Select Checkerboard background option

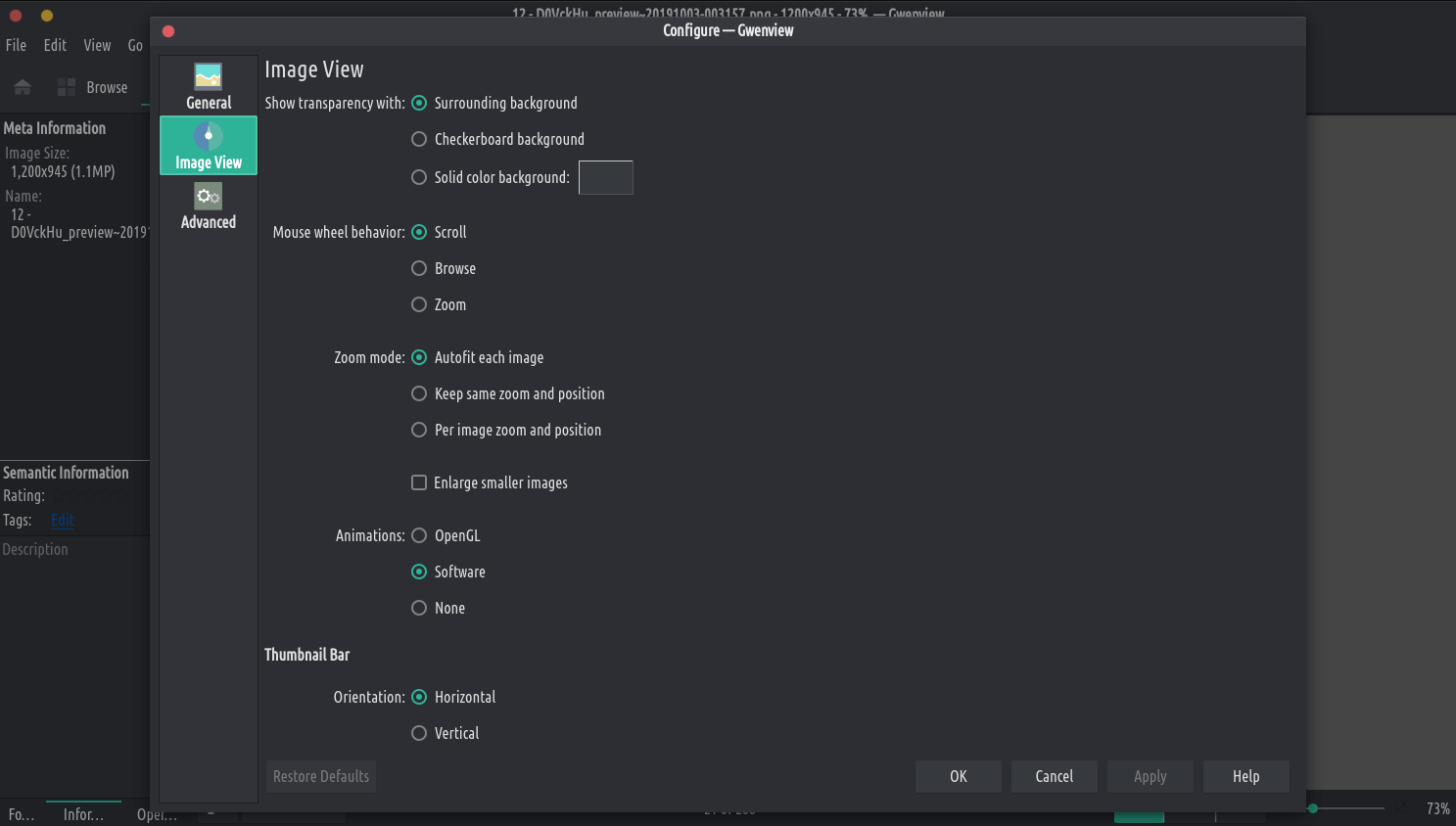497,139
